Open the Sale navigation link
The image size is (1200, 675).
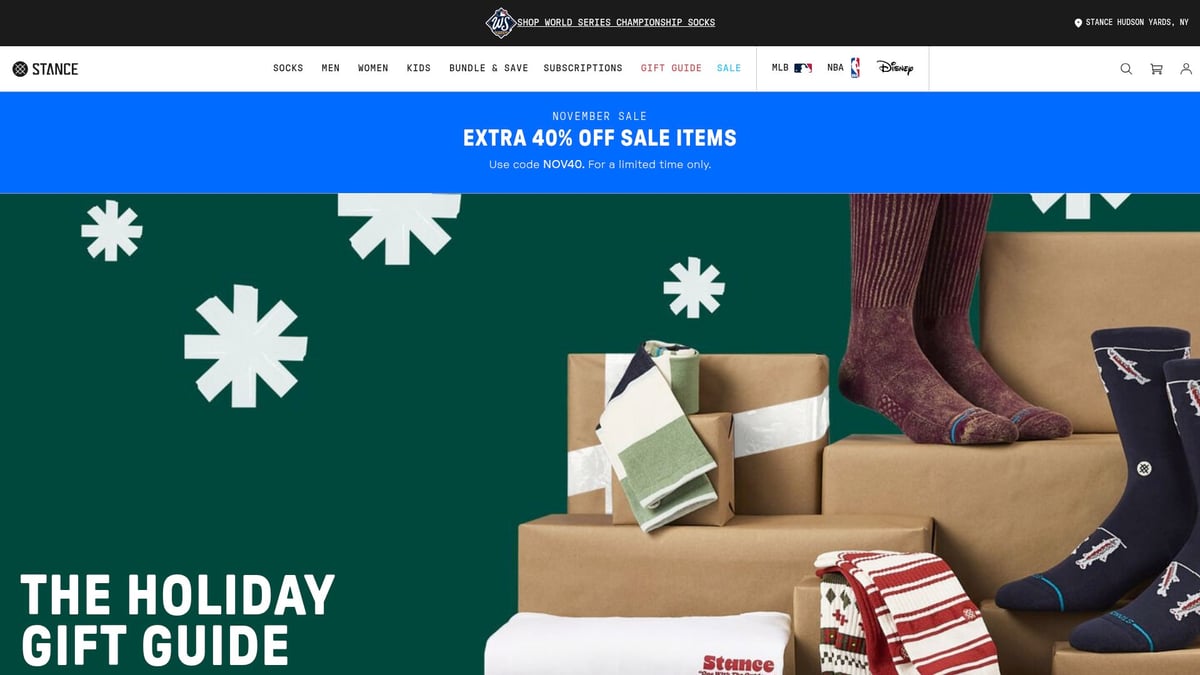(729, 68)
